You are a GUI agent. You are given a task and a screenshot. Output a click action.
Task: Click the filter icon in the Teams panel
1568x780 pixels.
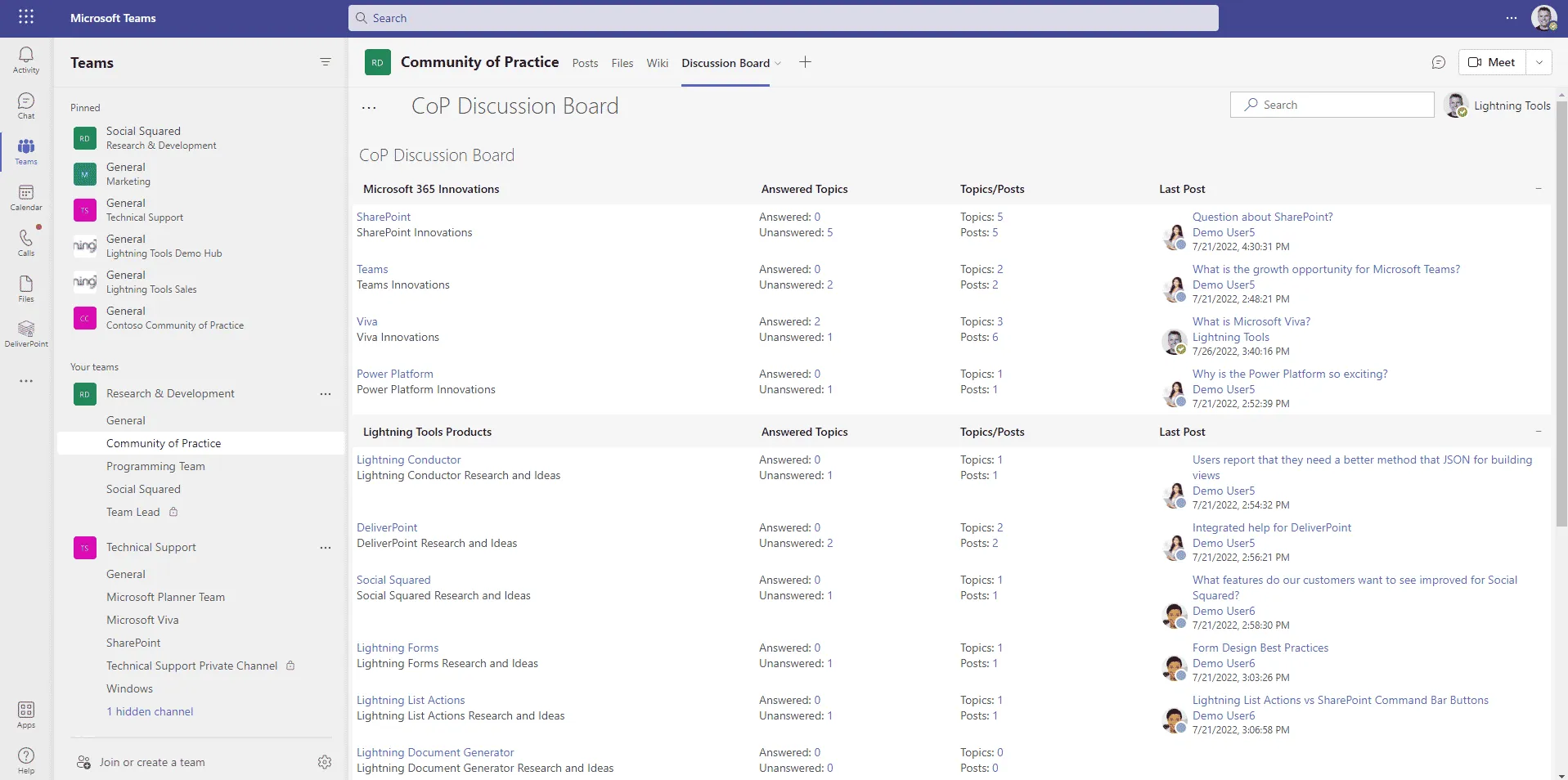tap(326, 62)
